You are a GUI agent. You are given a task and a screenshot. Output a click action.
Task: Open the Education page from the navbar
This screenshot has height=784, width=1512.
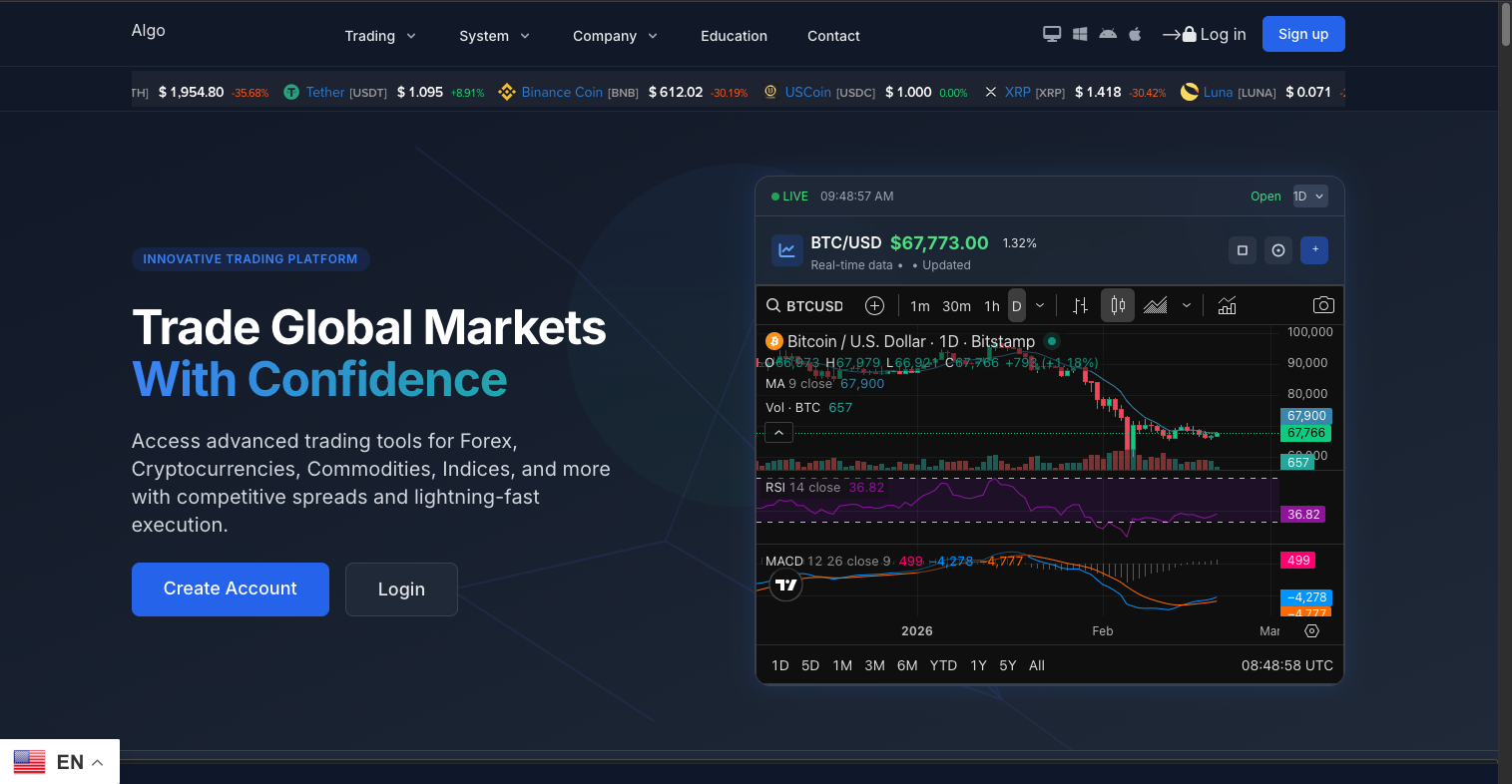click(734, 36)
